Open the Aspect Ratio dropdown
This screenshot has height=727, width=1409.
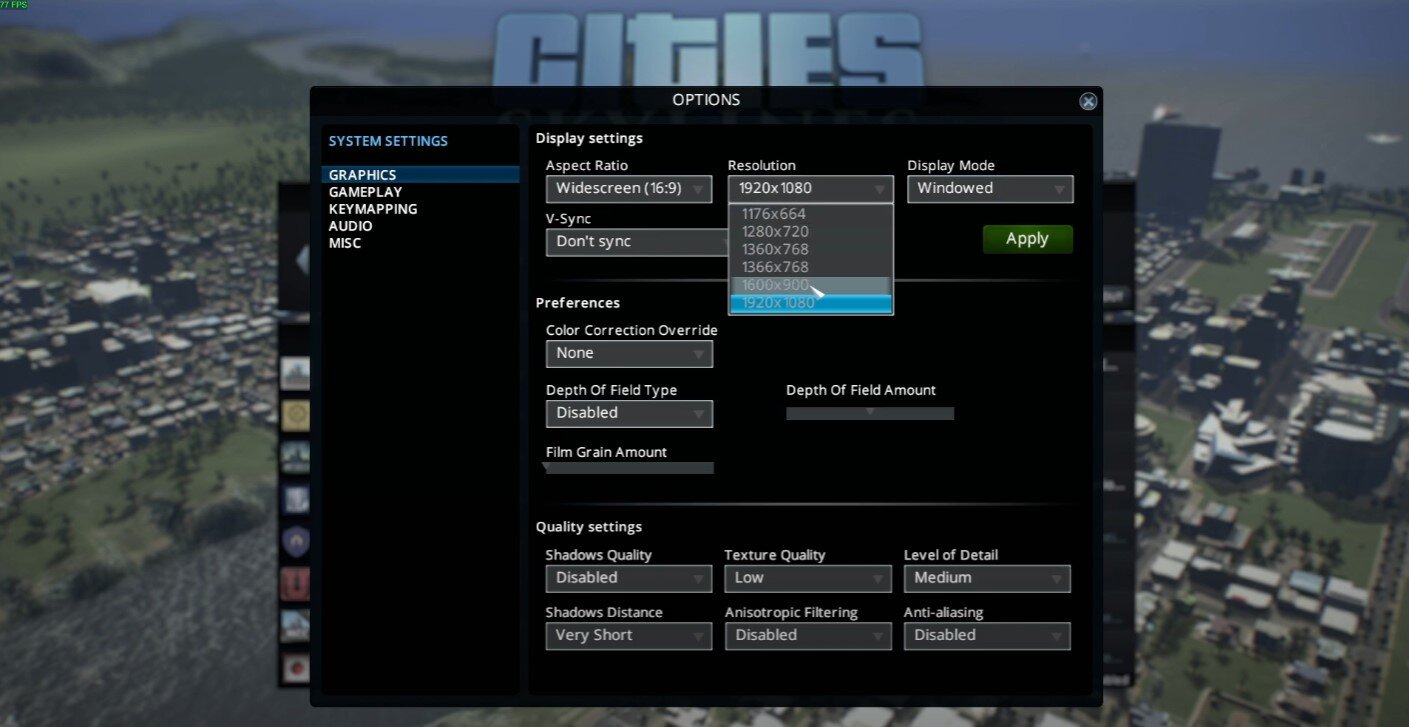coord(629,189)
